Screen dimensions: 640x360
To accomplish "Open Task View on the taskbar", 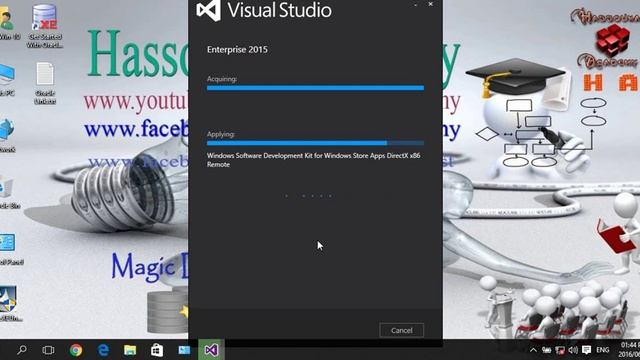I will click(x=48, y=350).
